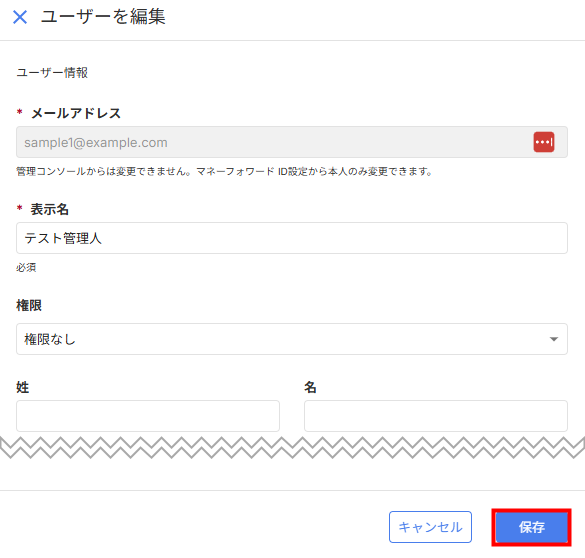Image resolution: width=585 pixels, height=558 pixels.
Task: Click the キャンセル button
Action: tap(430, 527)
